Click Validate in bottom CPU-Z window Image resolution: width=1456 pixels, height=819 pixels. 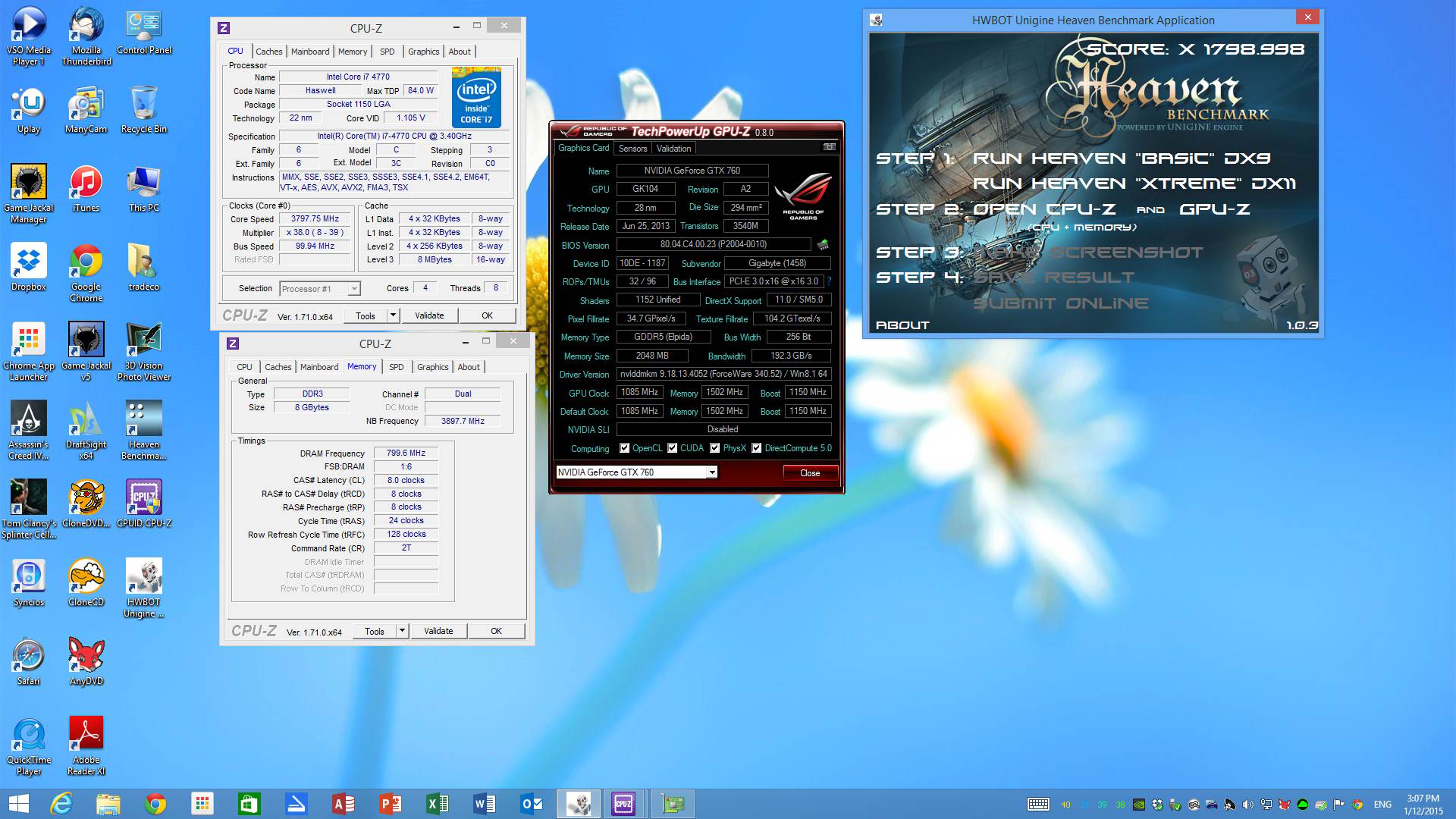438,631
